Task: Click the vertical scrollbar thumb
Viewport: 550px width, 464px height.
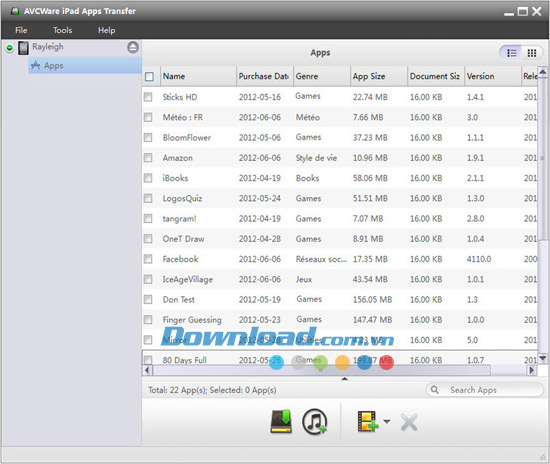Action: (x=543, y=159)
